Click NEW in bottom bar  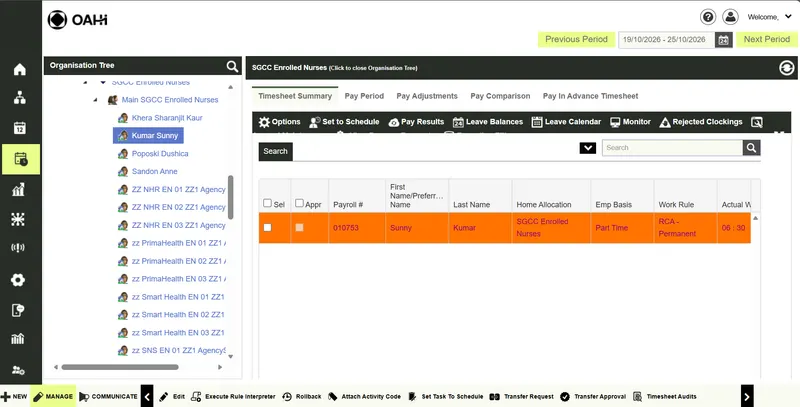coord(14,396)
